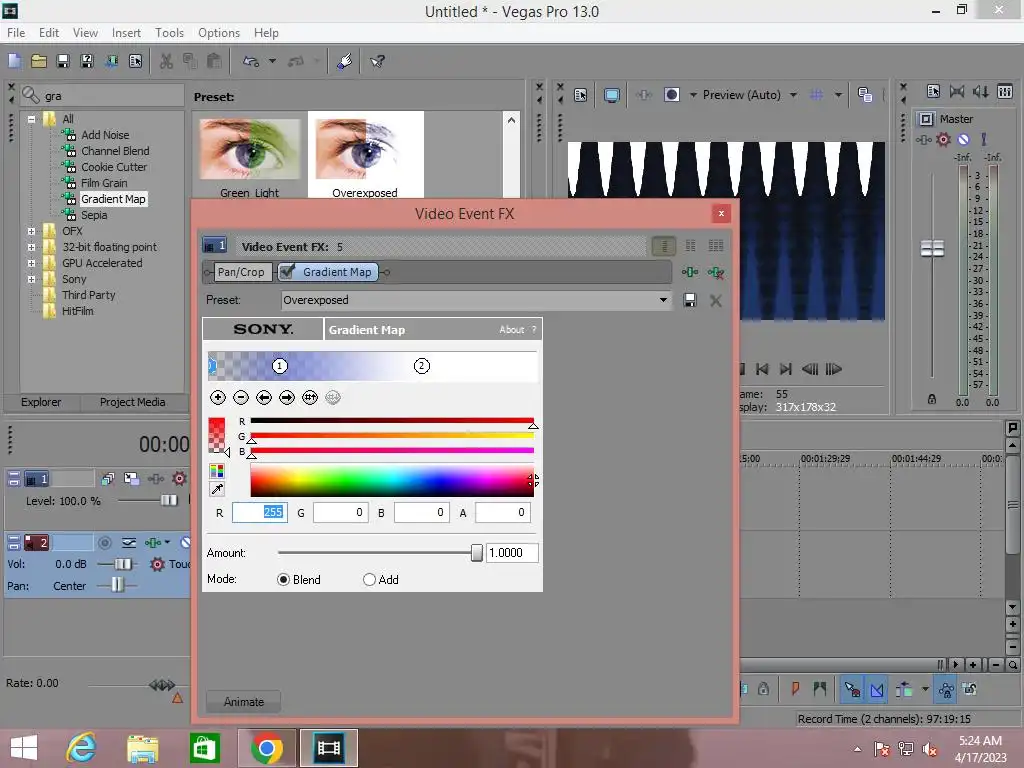Select Film Grain effect in tree
Image resolution: width=1024 pixels, height=768 pixels.
click(x=104, y=183)
